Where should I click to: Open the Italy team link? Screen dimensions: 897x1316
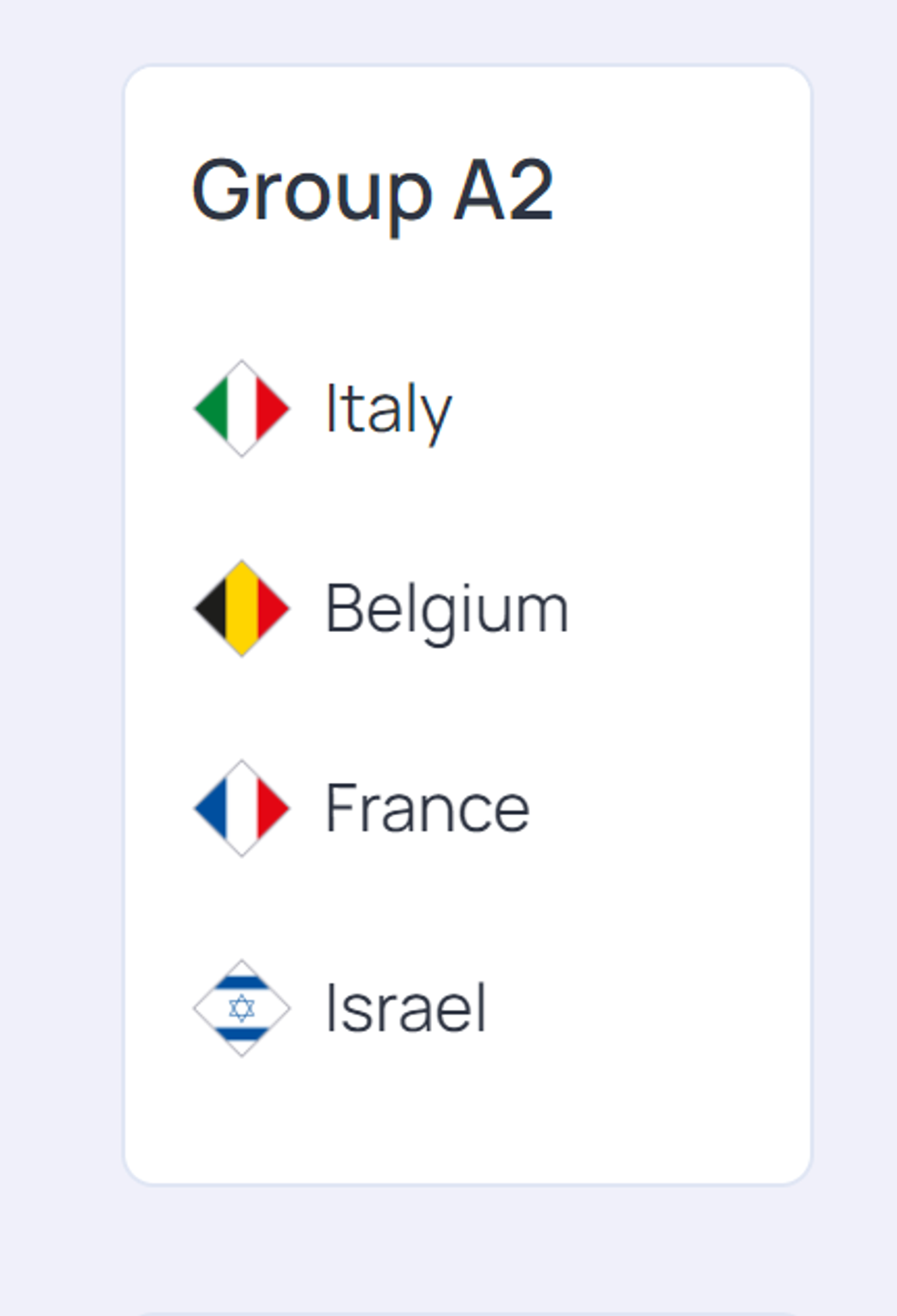point(388,409)
